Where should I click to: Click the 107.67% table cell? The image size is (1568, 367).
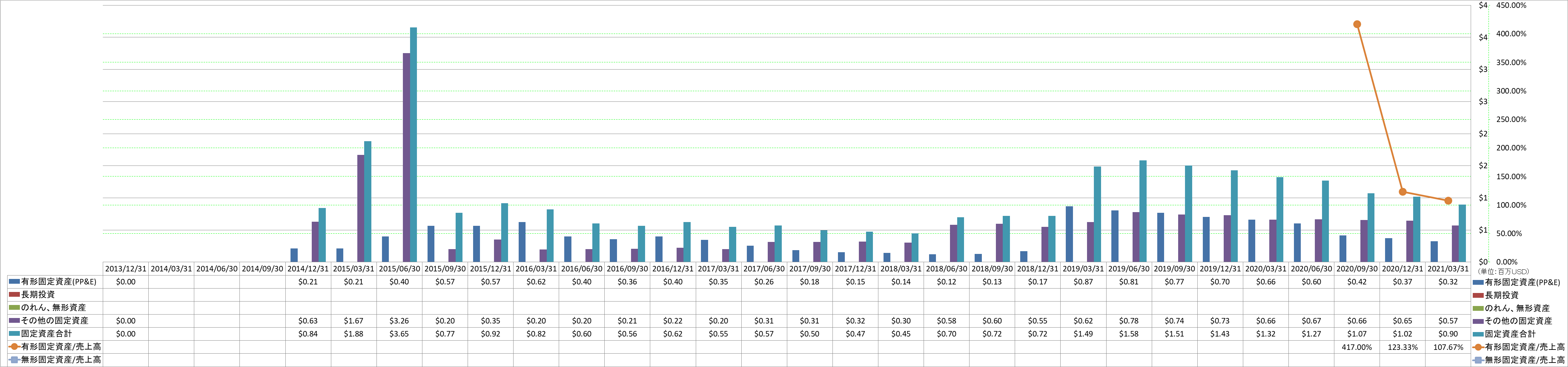[1448, 347]
